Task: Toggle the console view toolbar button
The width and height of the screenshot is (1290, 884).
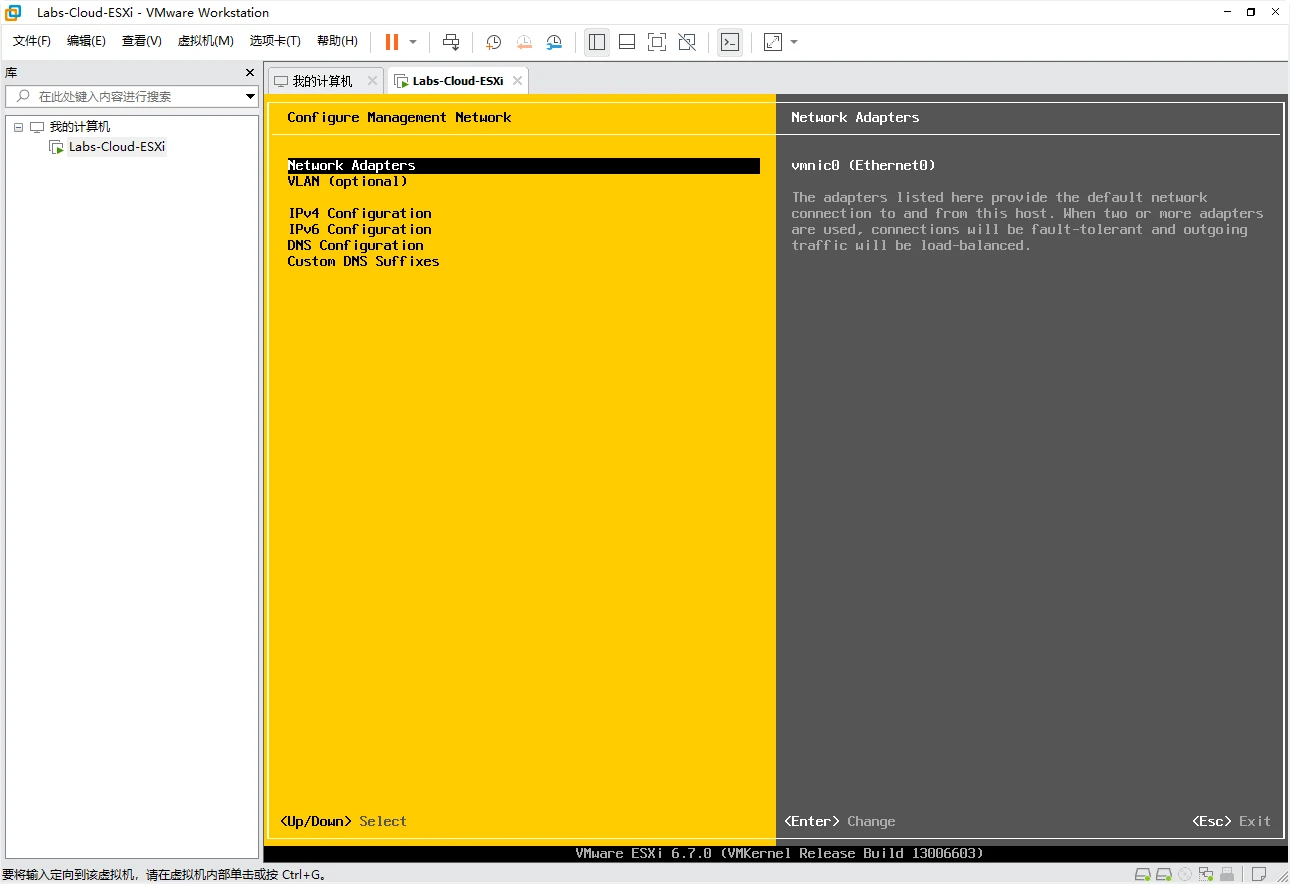Action: [730, 42]
